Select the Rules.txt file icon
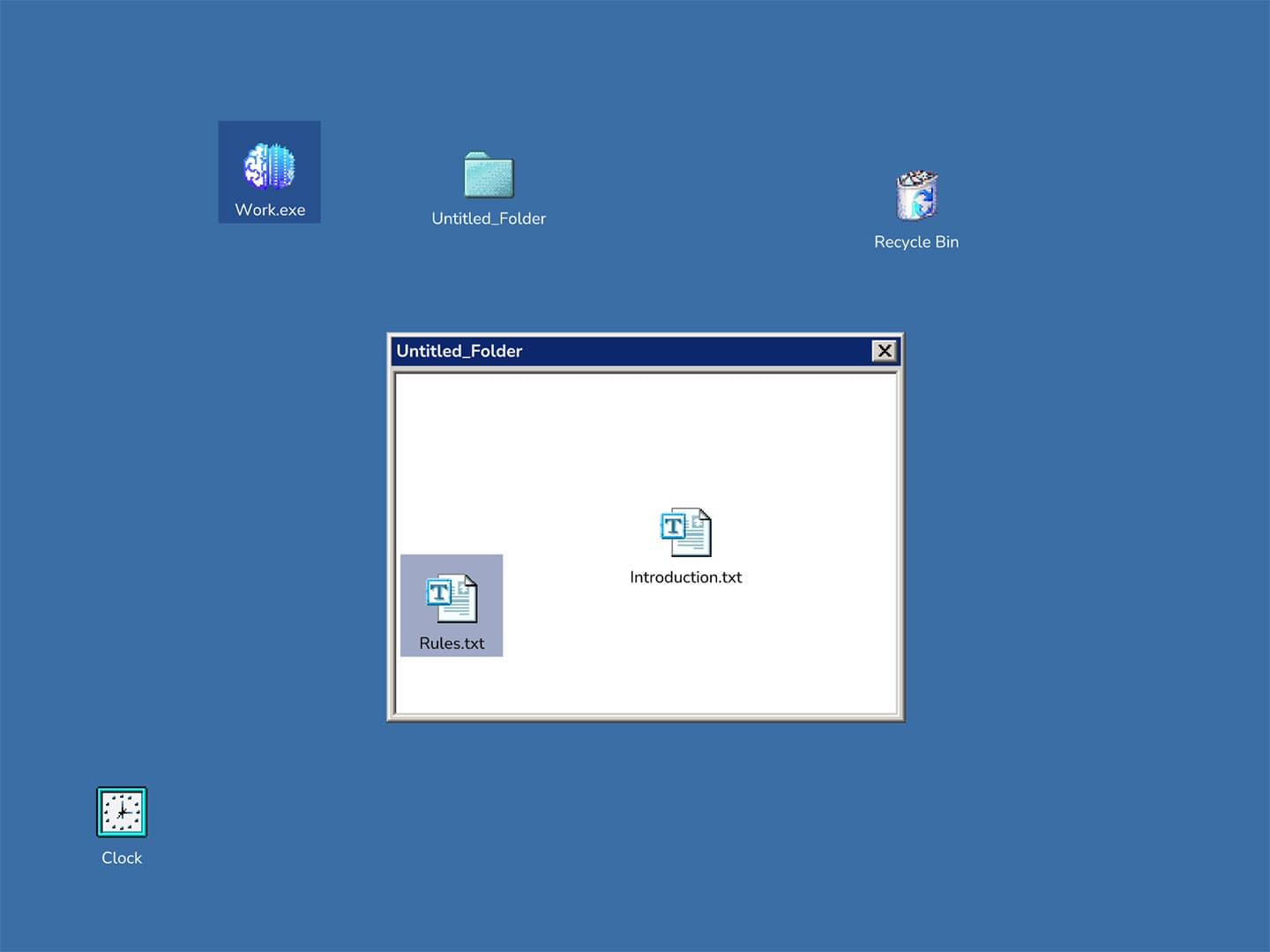 452,599
